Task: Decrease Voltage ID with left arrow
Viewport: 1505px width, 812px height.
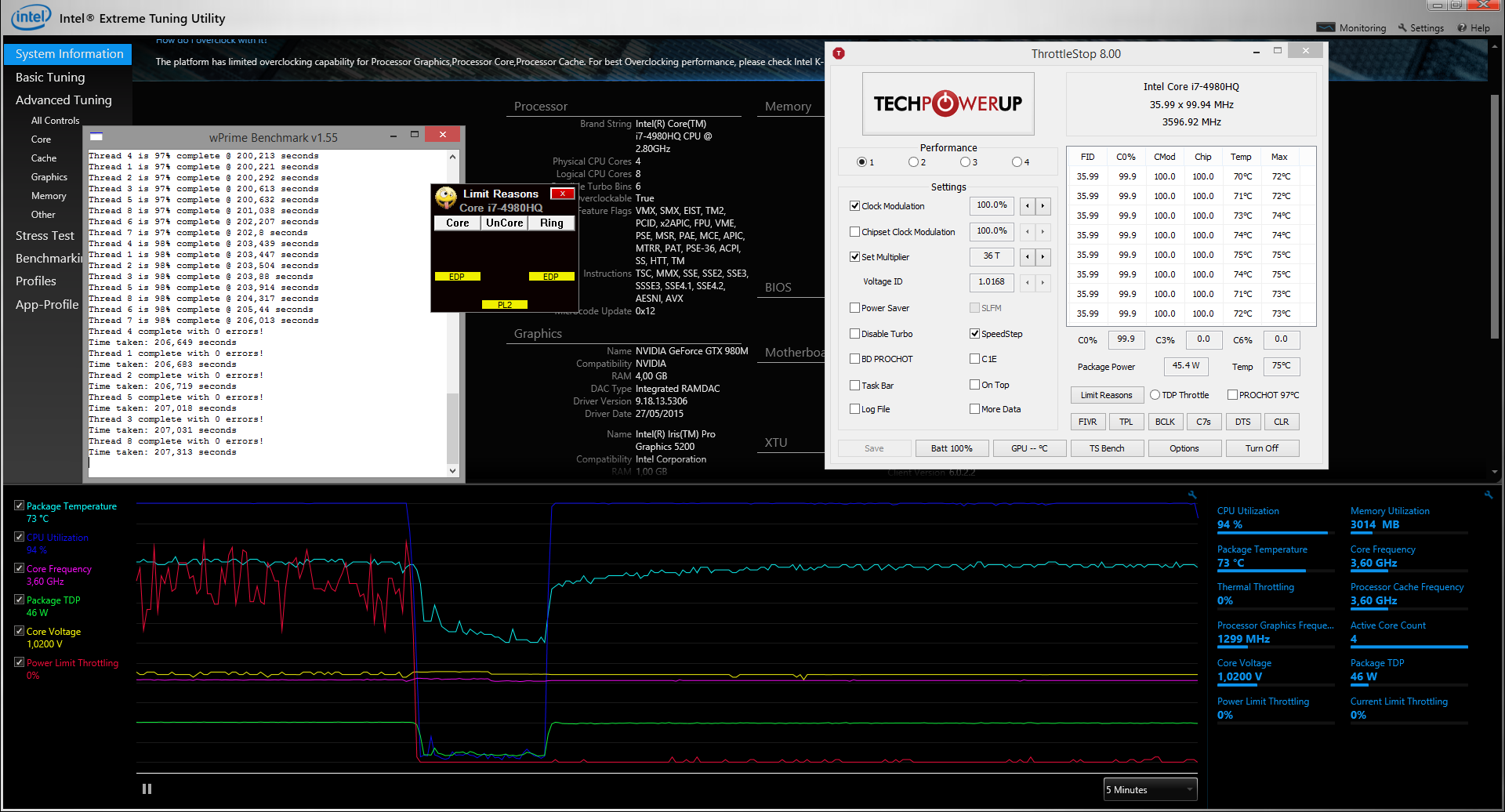Action: point(1027,282)
